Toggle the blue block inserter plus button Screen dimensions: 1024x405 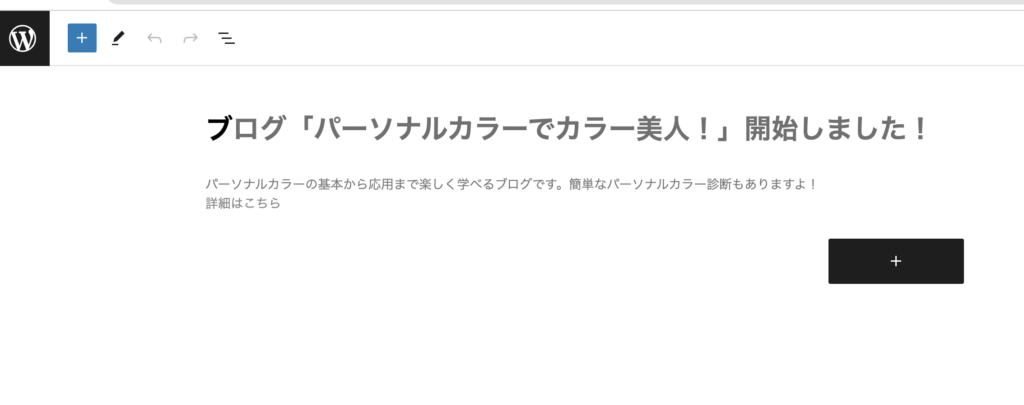pos(82,38)
